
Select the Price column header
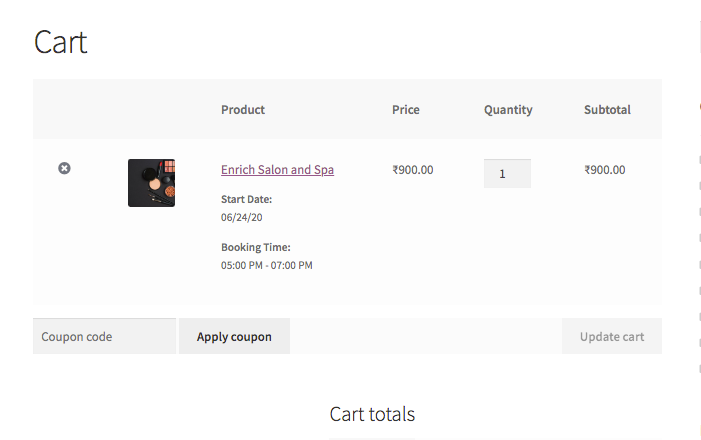coord(406,110)
